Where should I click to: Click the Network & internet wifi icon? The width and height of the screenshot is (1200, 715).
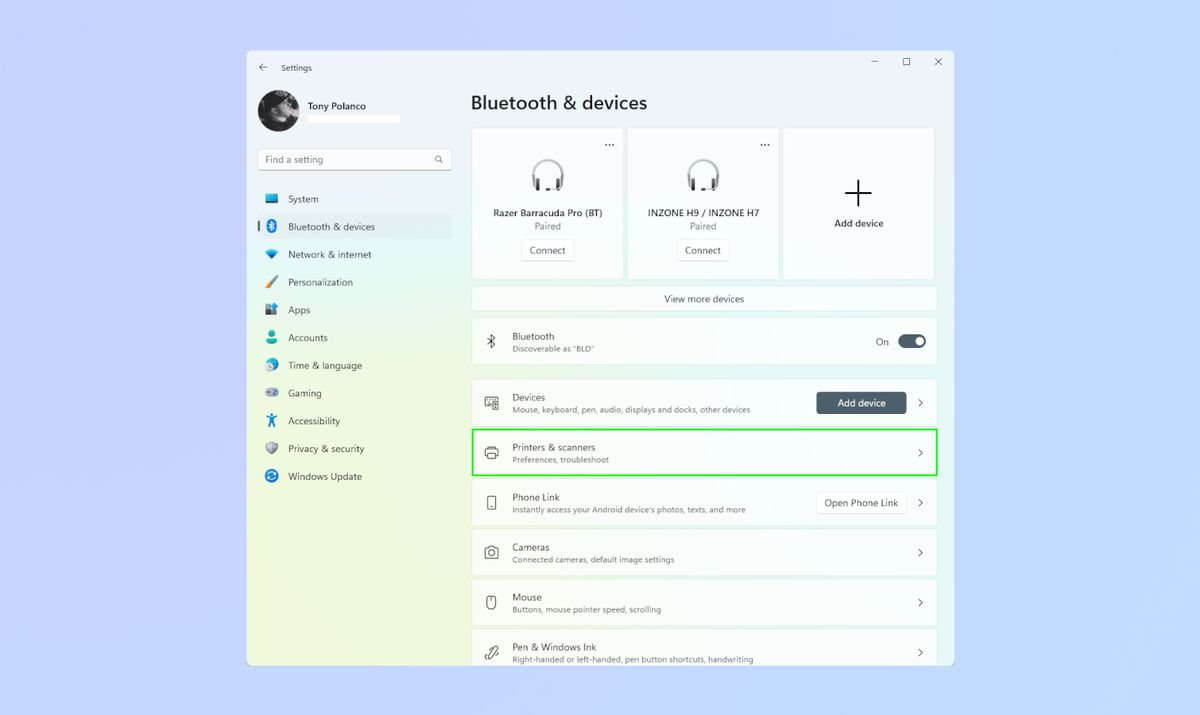pyautogui.click(x=271, y=254)
